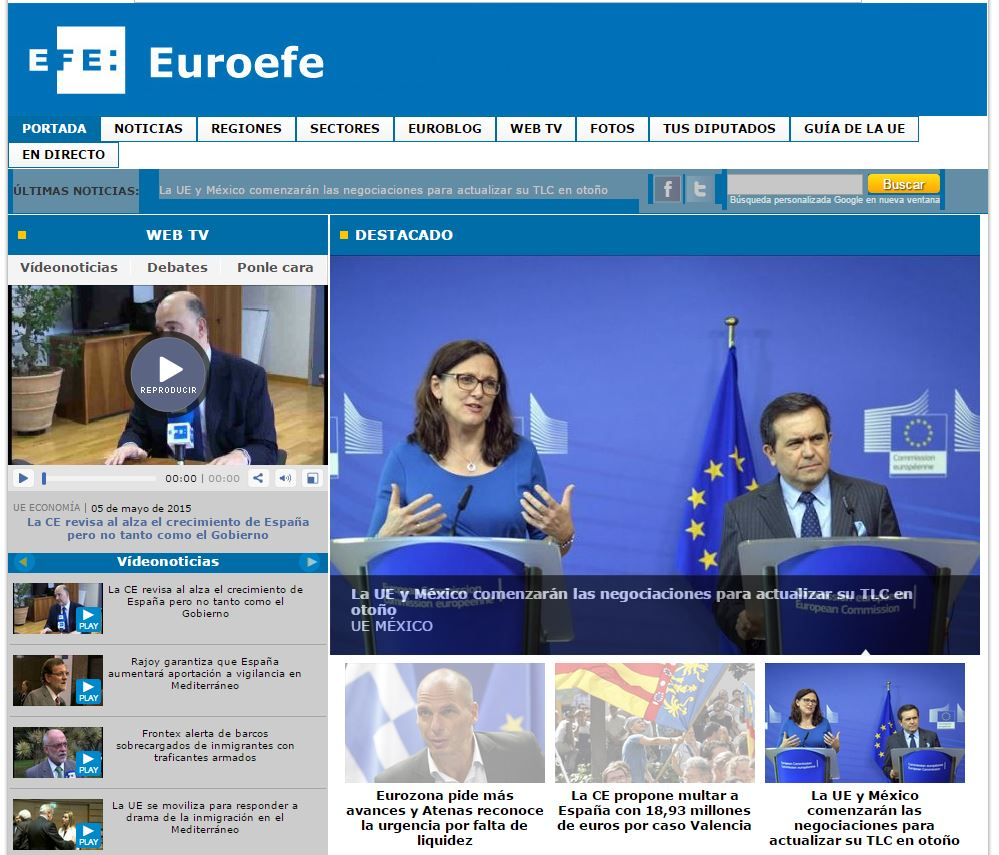Click the UE MÉXICO category label

[392, 626]
